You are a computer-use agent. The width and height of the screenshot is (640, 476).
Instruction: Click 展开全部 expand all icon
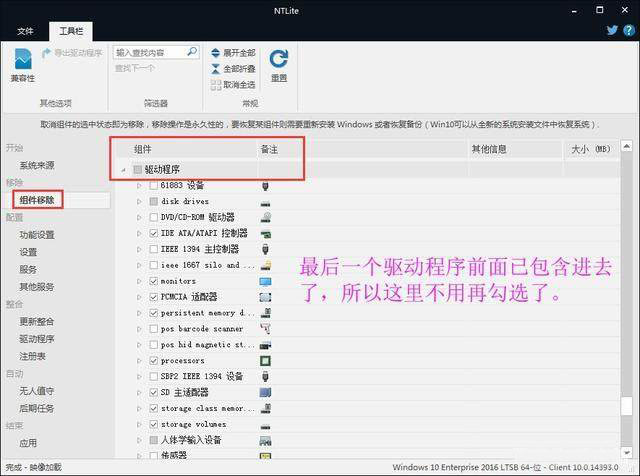[216, 53]
